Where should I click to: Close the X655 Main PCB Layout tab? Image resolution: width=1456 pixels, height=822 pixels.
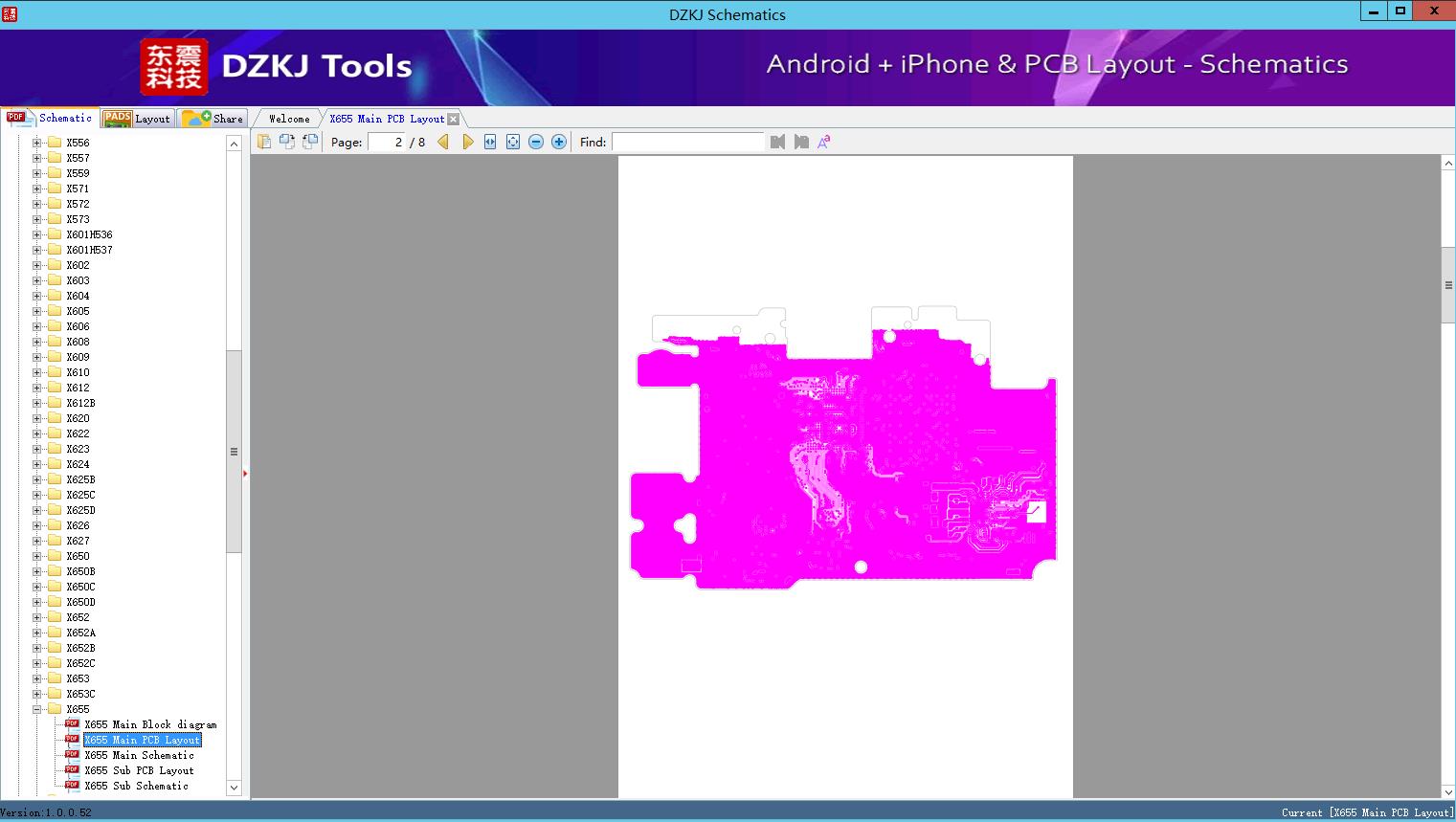pyautogui.click(x=454, y=120)
